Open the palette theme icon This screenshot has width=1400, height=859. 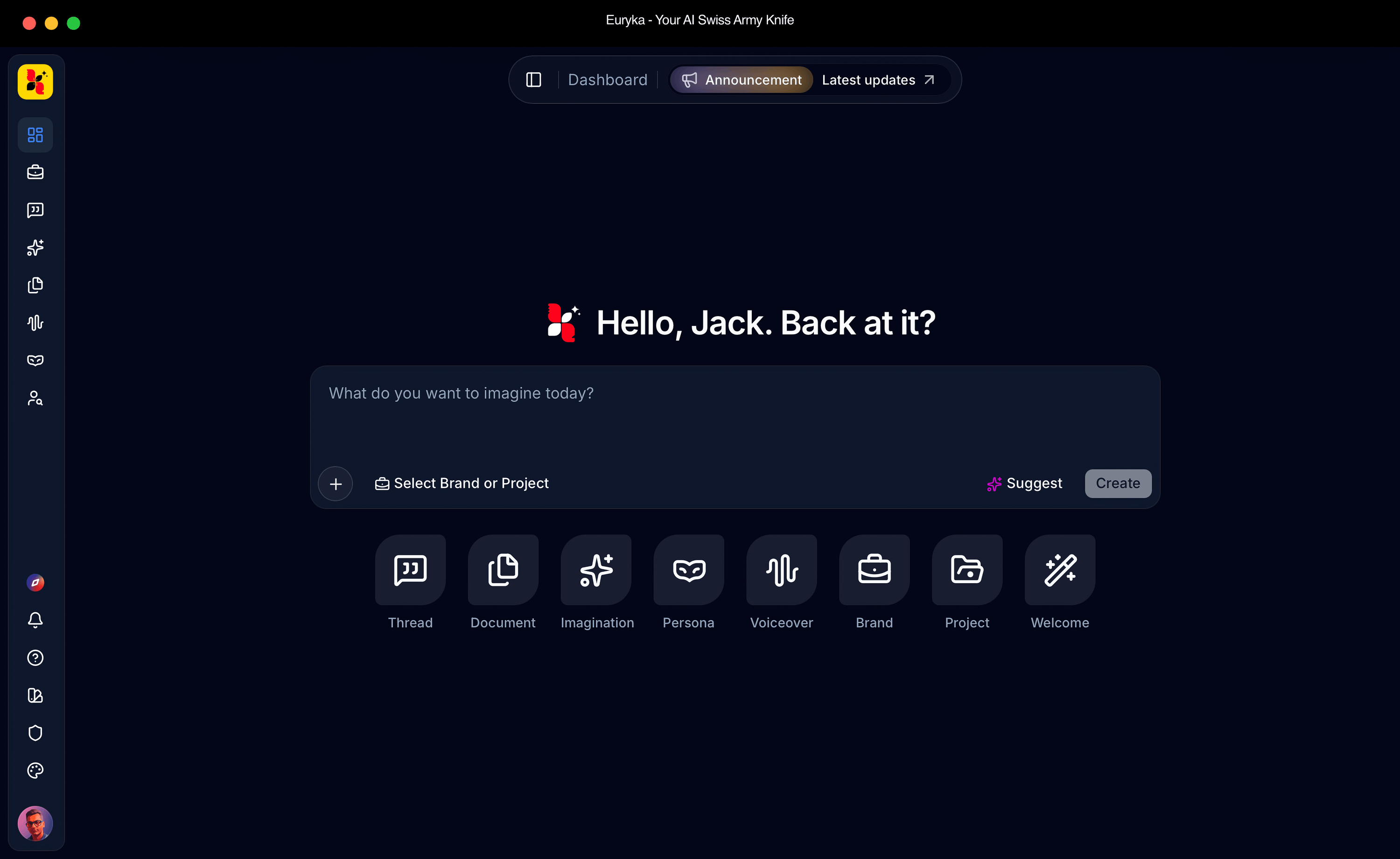pyautogui.click(x=35, y=771)
